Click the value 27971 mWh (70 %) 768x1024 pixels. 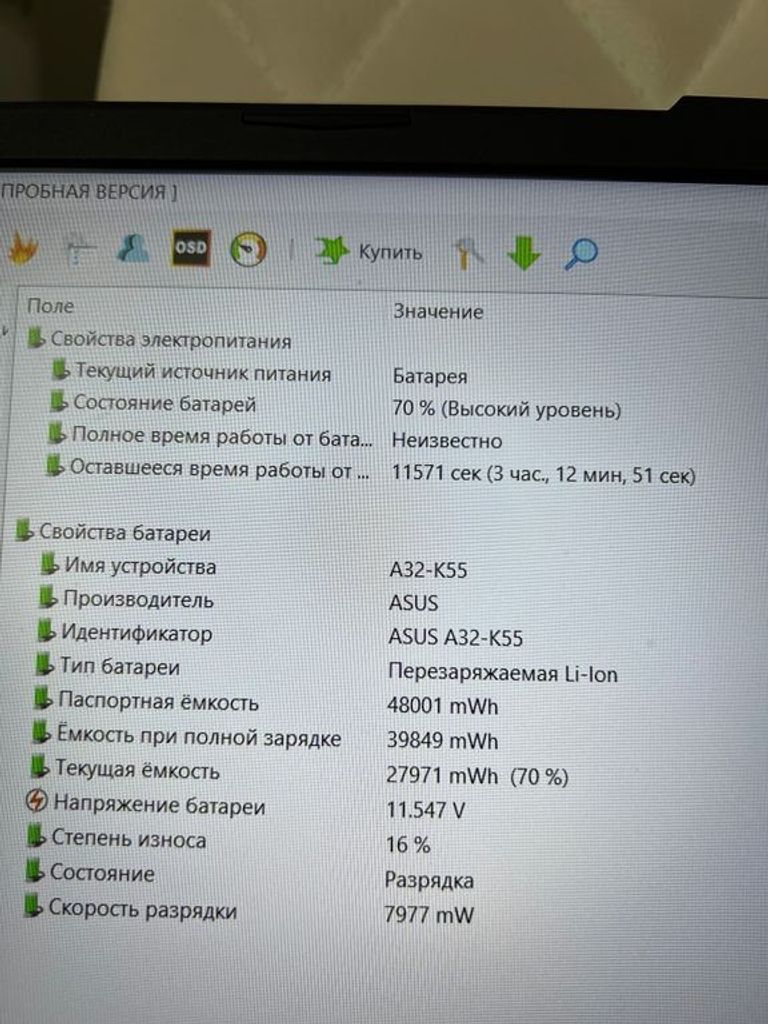point(477,776)
